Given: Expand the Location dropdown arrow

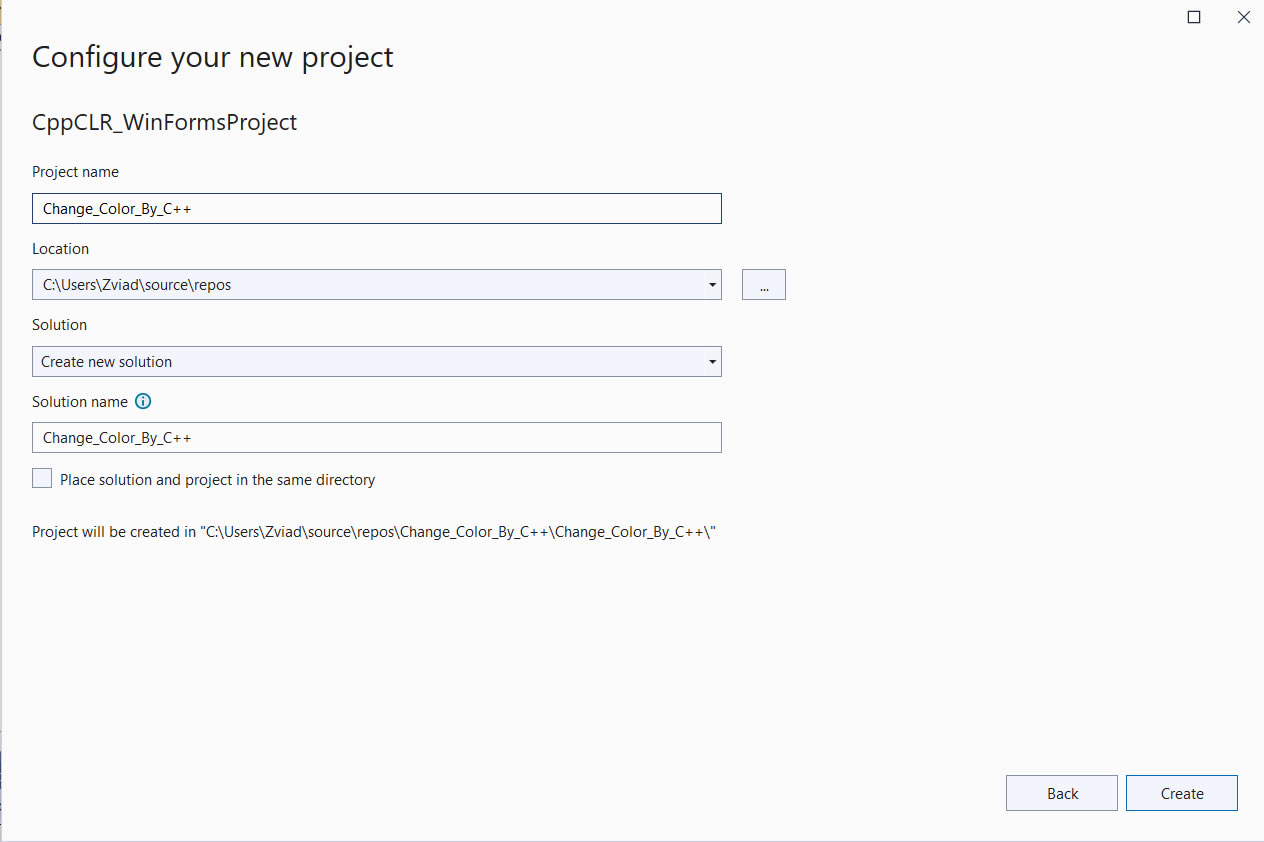Looking at the screenshot, I should [712, 285].
